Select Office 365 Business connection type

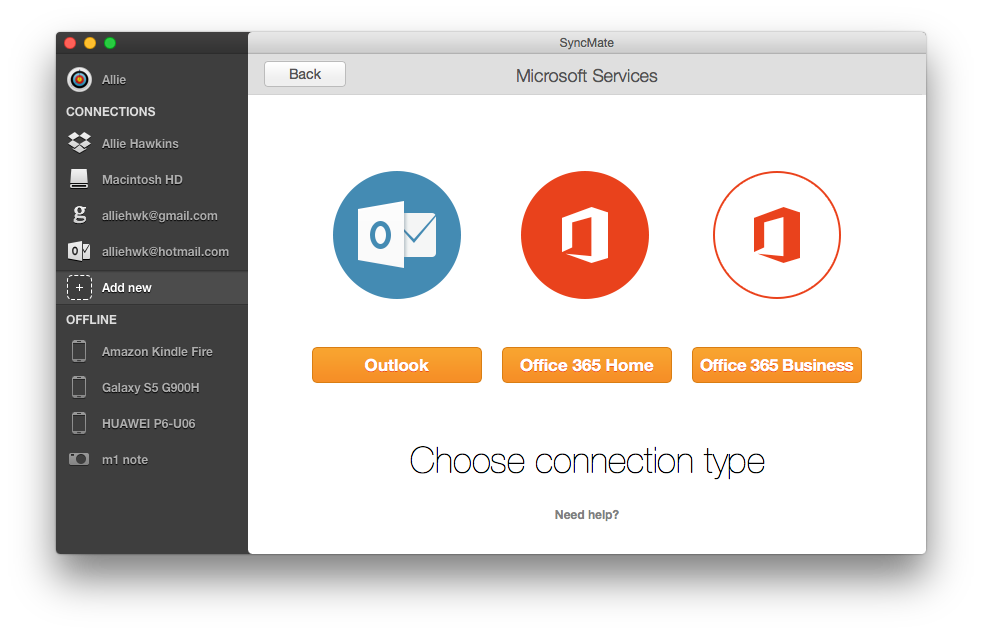click(x=776, y=364)
